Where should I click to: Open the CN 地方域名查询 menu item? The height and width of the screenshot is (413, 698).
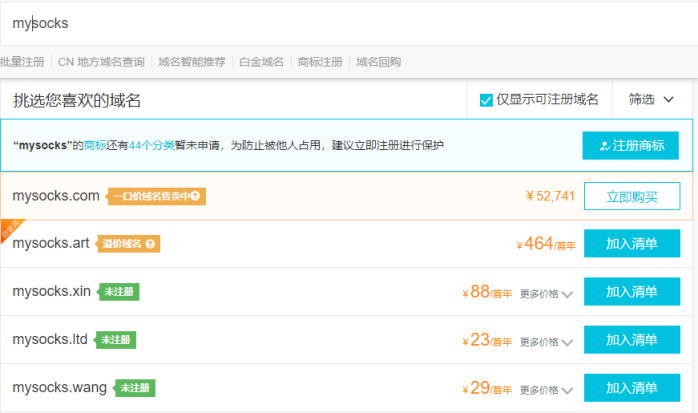(101, 62)
